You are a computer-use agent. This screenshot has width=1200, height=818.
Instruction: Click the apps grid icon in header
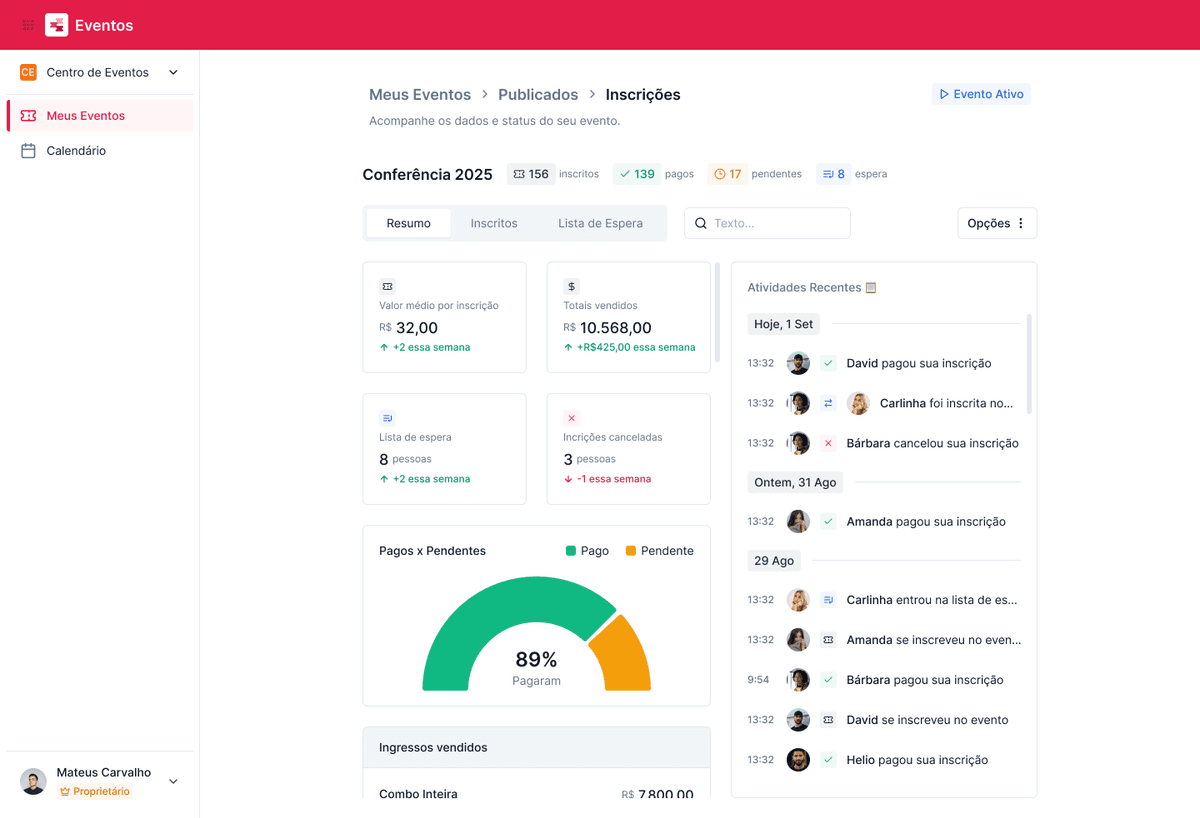[x=28, y=25]
